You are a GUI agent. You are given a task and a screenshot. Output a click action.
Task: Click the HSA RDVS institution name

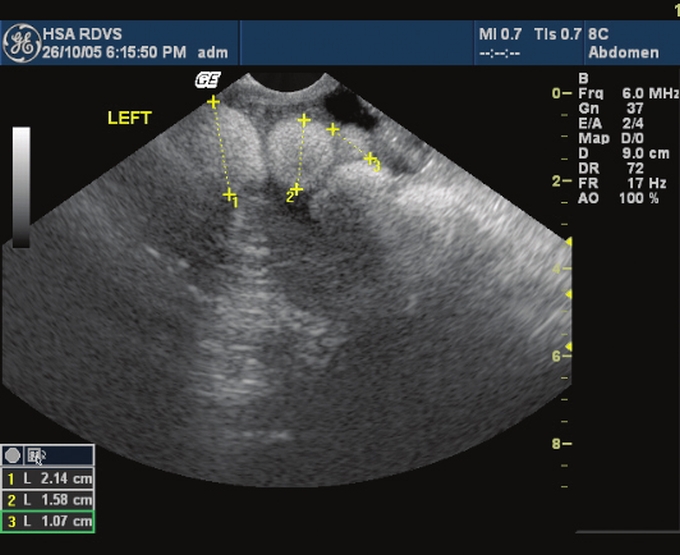82,34
